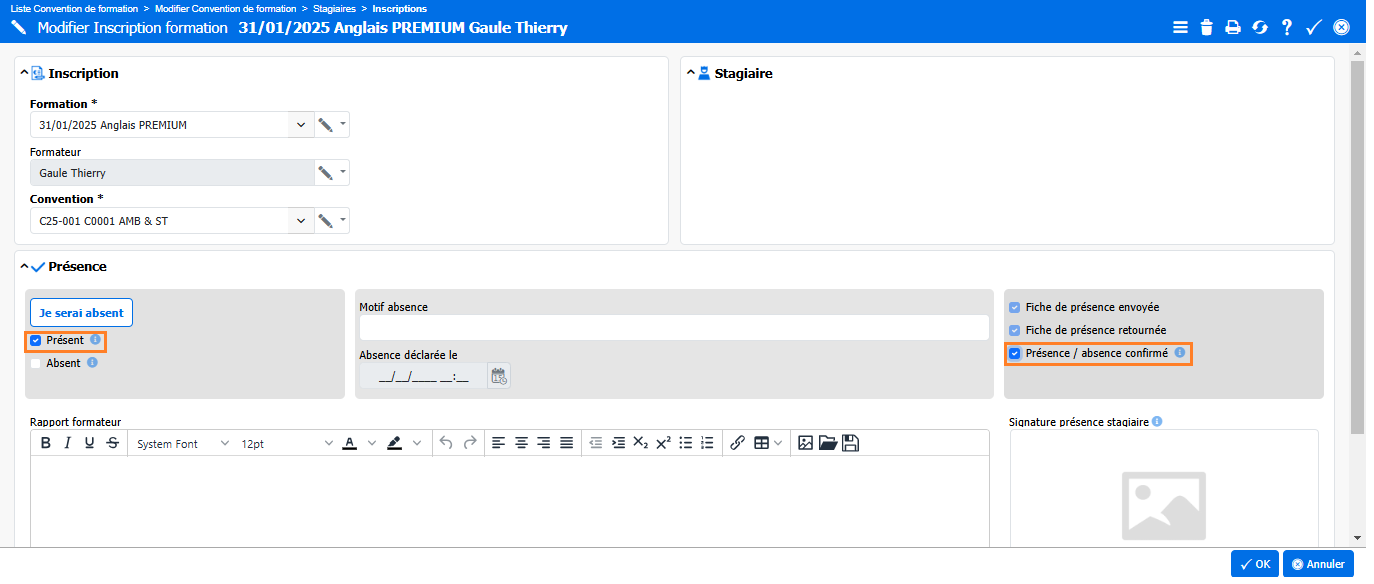Viewport: 1374px width, 584px height.
Task: Open the hamburger menu in header bar
Action: [x=1180, y=28]
